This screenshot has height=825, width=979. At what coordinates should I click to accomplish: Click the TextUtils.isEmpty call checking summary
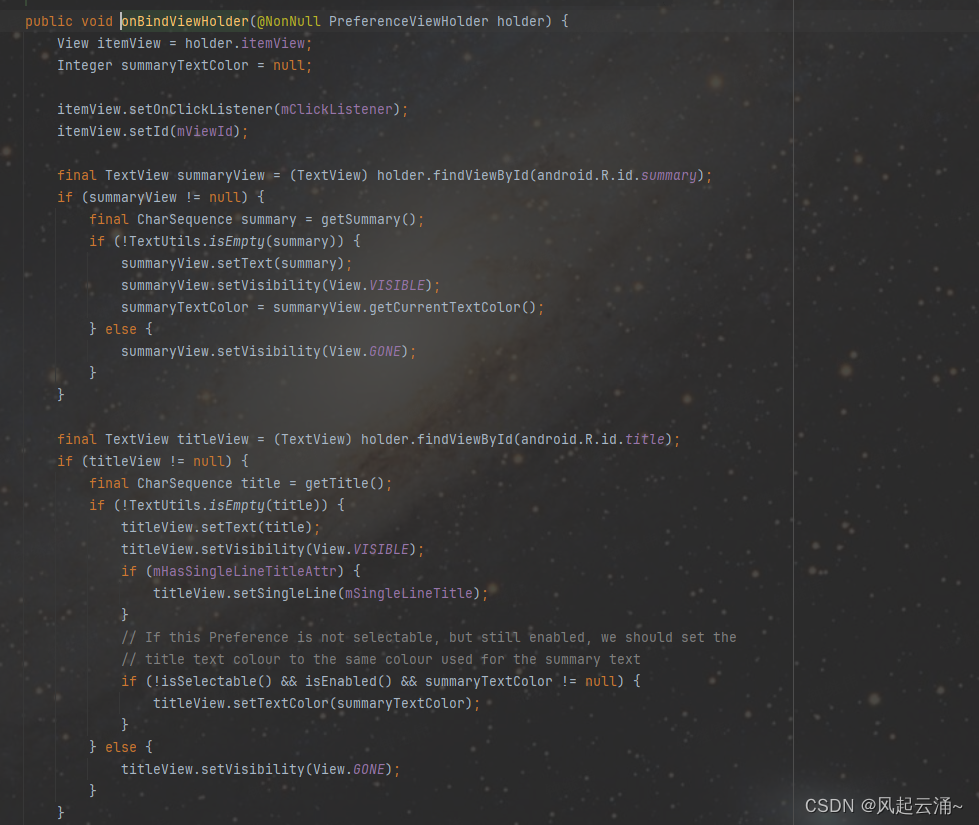coord(227,240)
